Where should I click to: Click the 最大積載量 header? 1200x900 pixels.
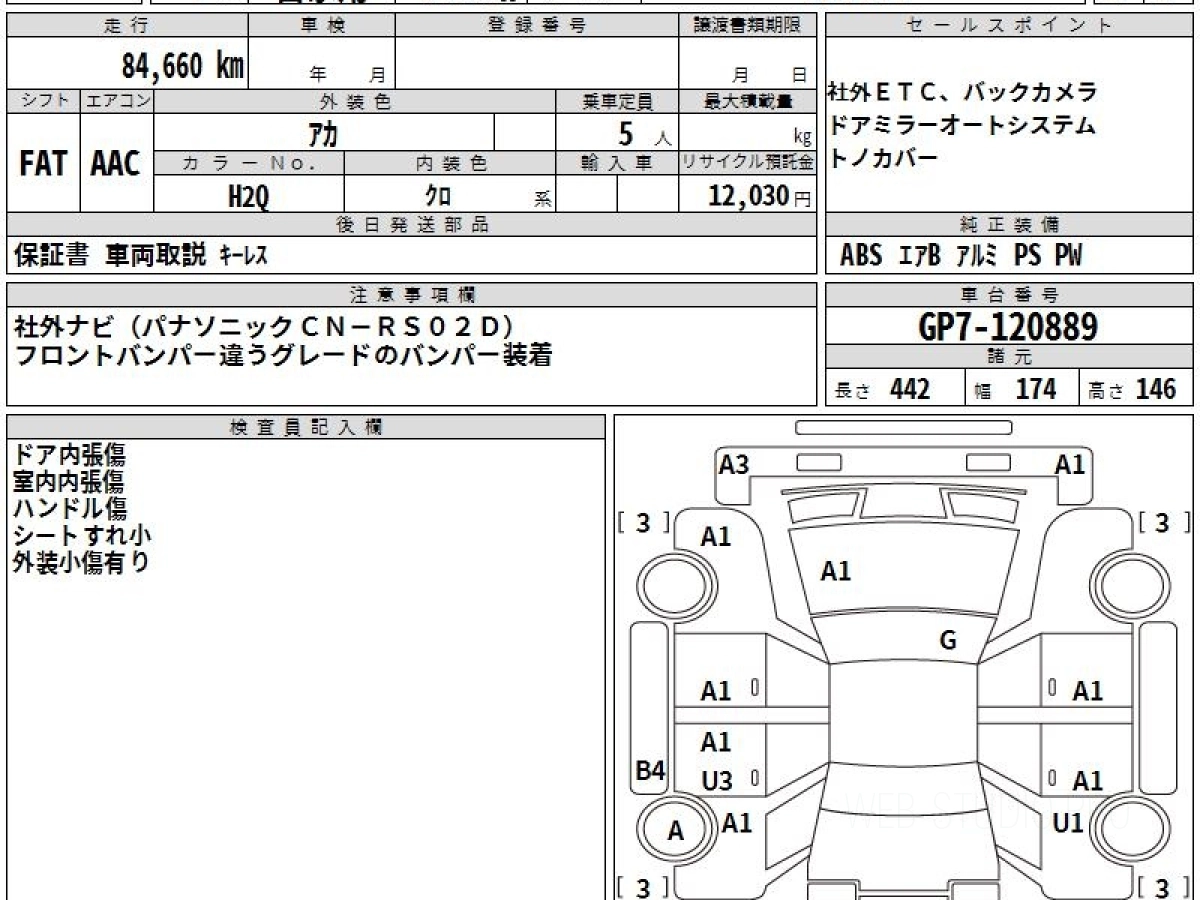pos(748,101)
